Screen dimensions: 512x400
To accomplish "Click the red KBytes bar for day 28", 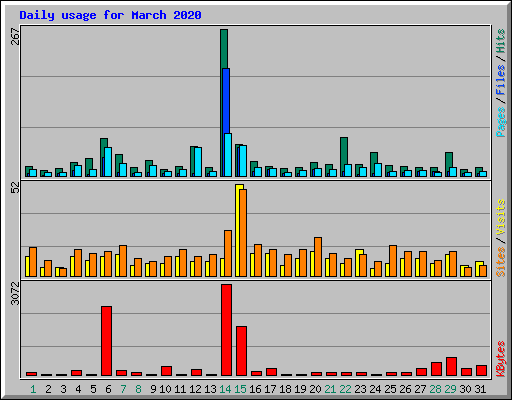I will (x=436, y=369).
